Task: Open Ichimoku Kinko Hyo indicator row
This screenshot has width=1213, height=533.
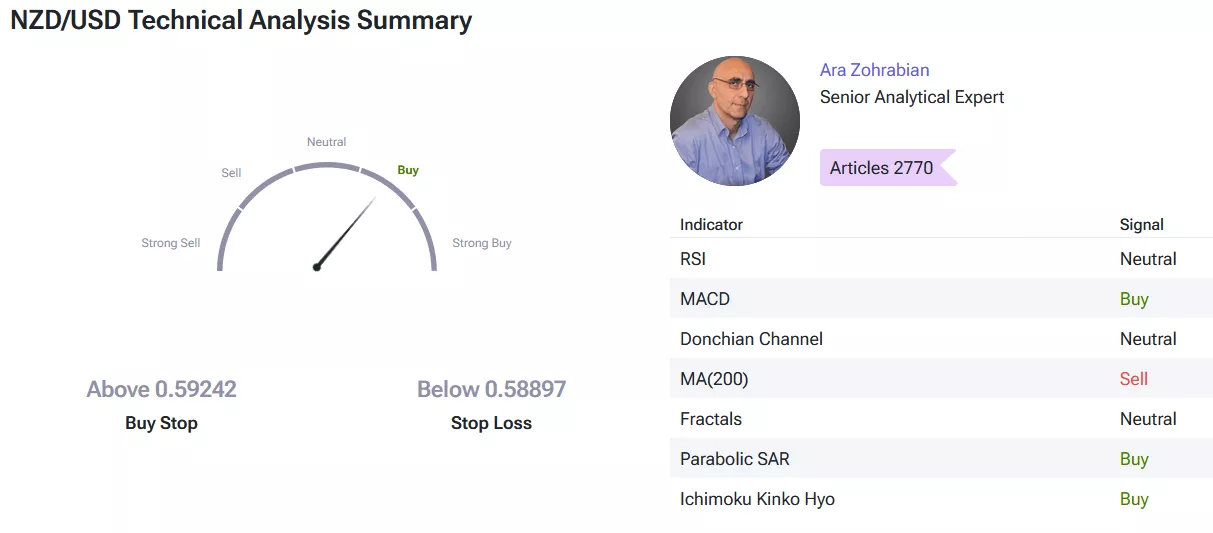Action: (x=941, y=499)
